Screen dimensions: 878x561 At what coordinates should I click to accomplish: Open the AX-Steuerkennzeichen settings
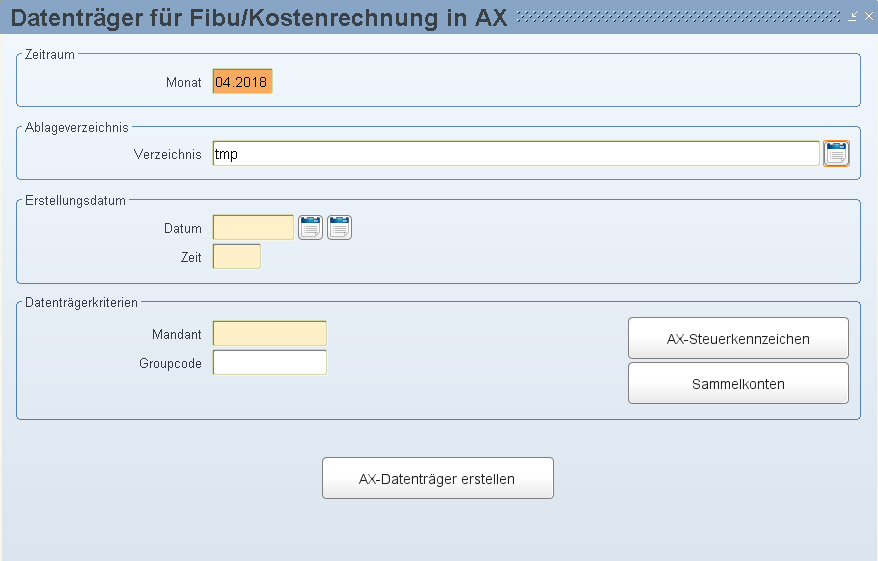click(x=738, y=338)
